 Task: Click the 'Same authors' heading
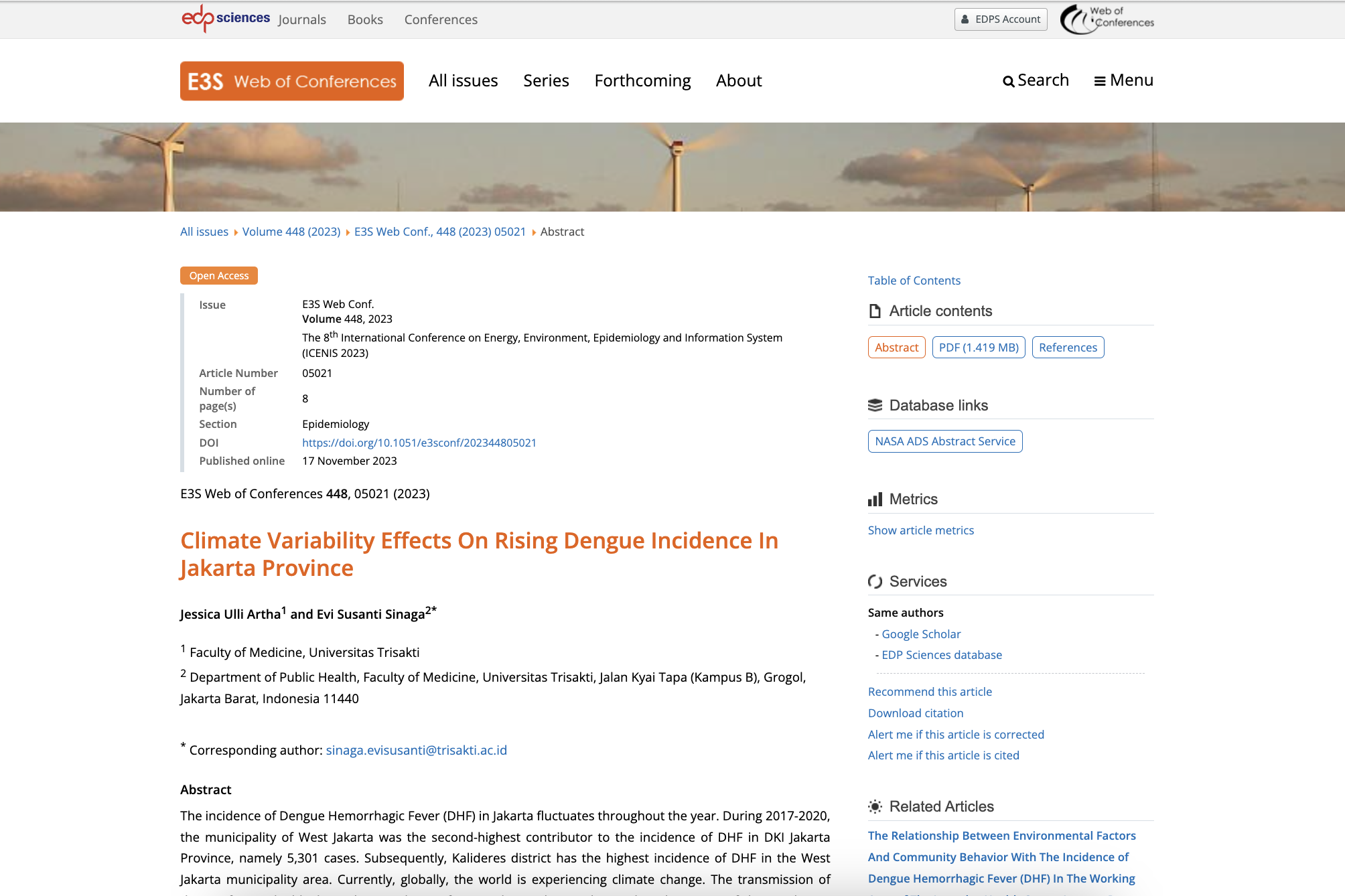pos(906,613)
